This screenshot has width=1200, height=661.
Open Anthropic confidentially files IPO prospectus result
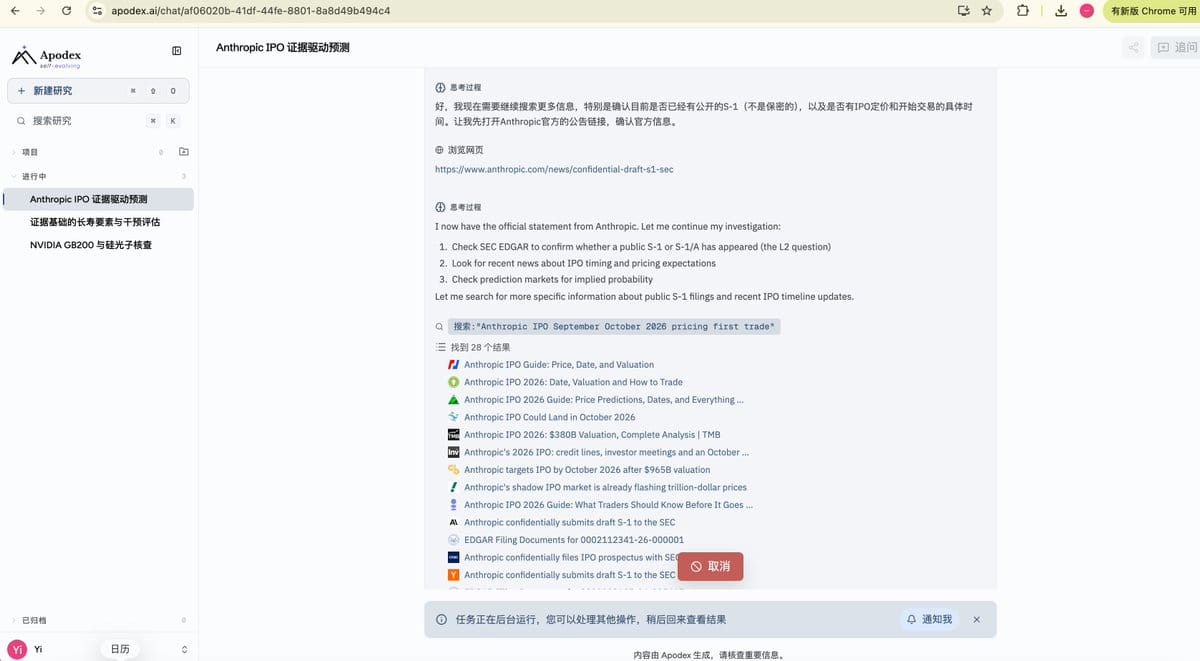pos(571,557)
